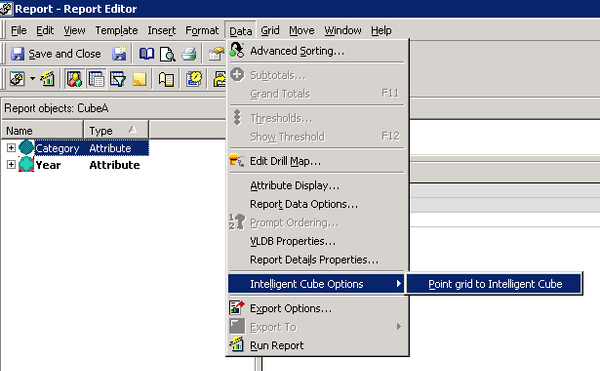Screen dimensions: 600x371
Task: Open VLDB Properties
Action: [316, 241]
